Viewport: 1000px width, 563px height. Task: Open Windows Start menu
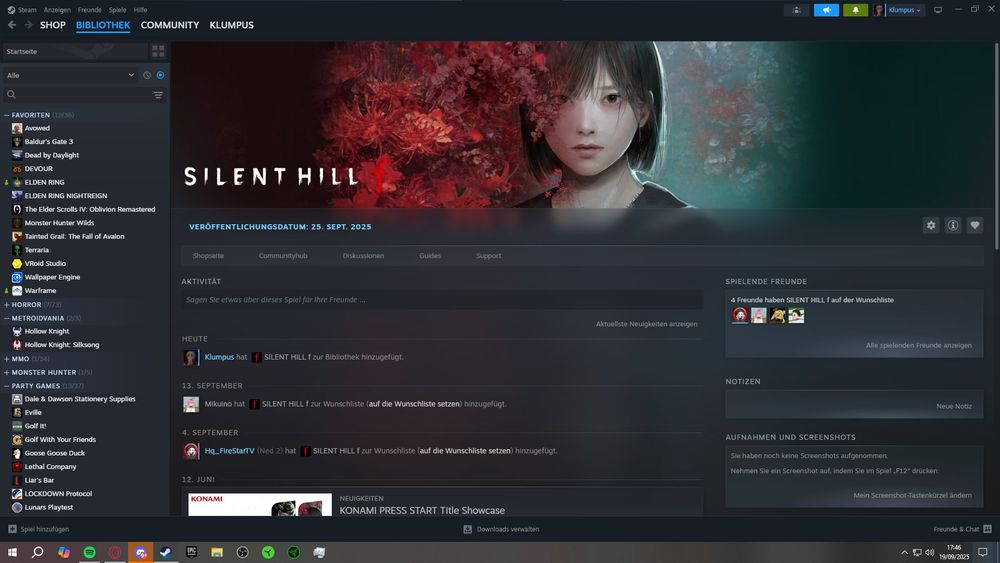[x=11, y=552]
